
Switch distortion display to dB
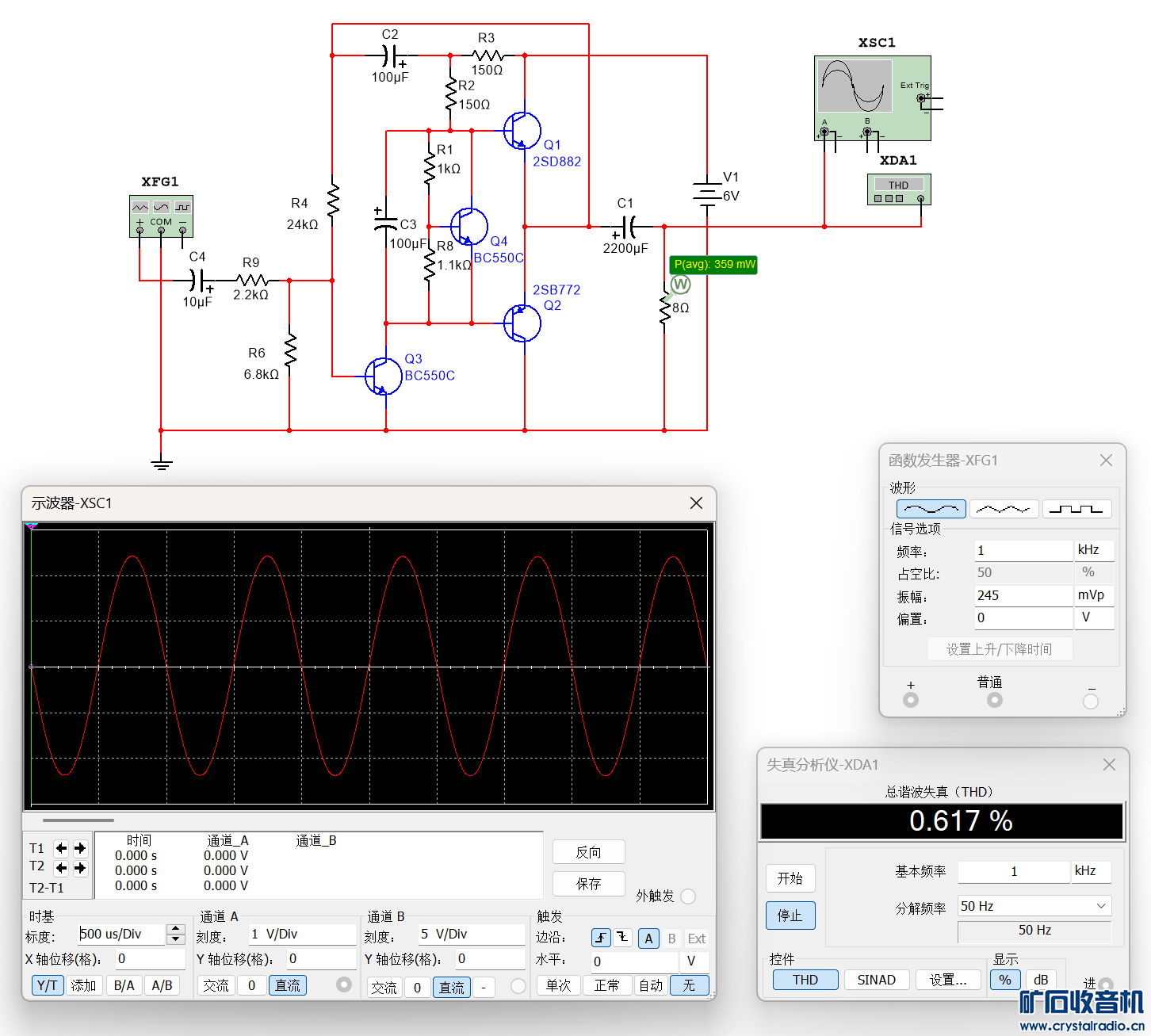tap(1041, 980)
